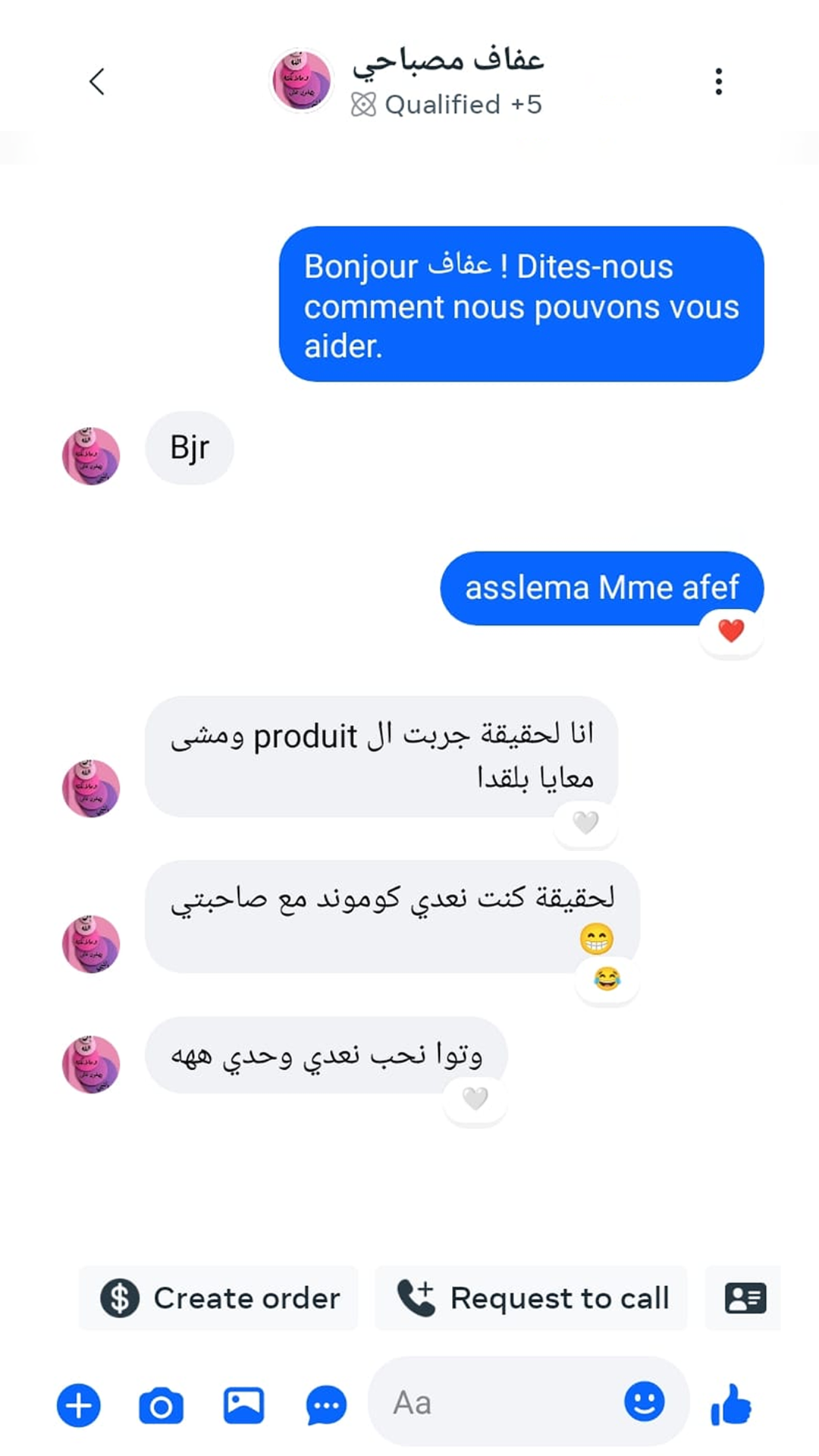Tap the laughing emoji reaction

[607, 979]
